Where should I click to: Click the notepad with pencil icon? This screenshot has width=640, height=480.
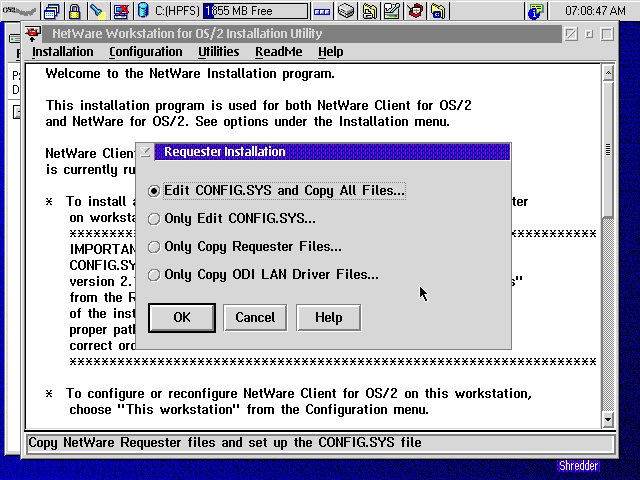point(392,11)
